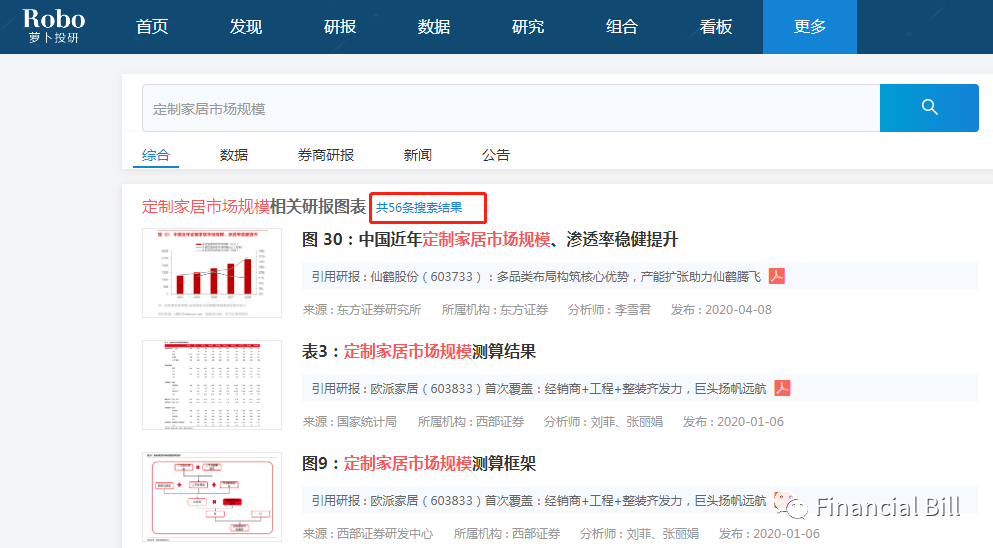
Task: Click 分析师：刘菲、张丽娟 in the 表3 row
Action: point(603,422)
